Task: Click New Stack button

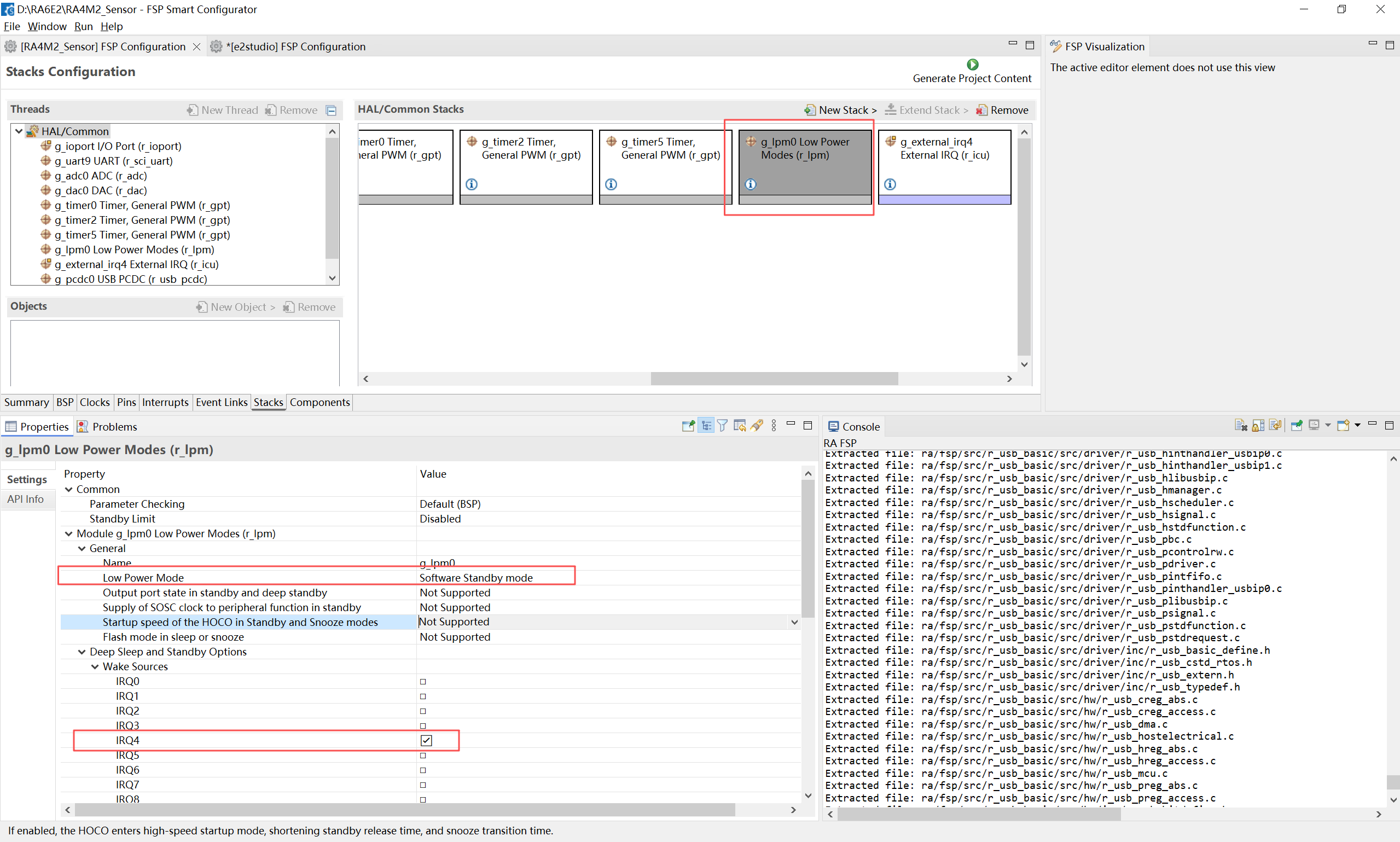Action: [841, 110]
